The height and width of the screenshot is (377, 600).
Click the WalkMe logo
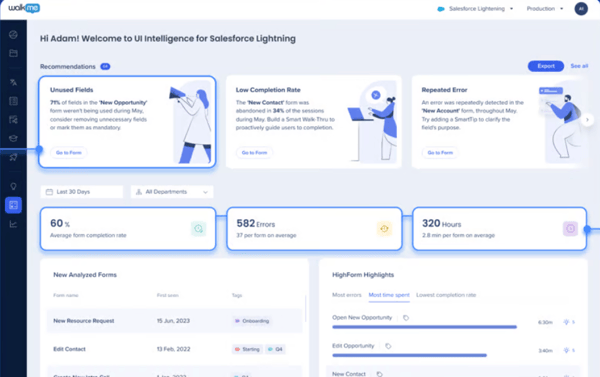pyautogui.click(x=24, y=8)
